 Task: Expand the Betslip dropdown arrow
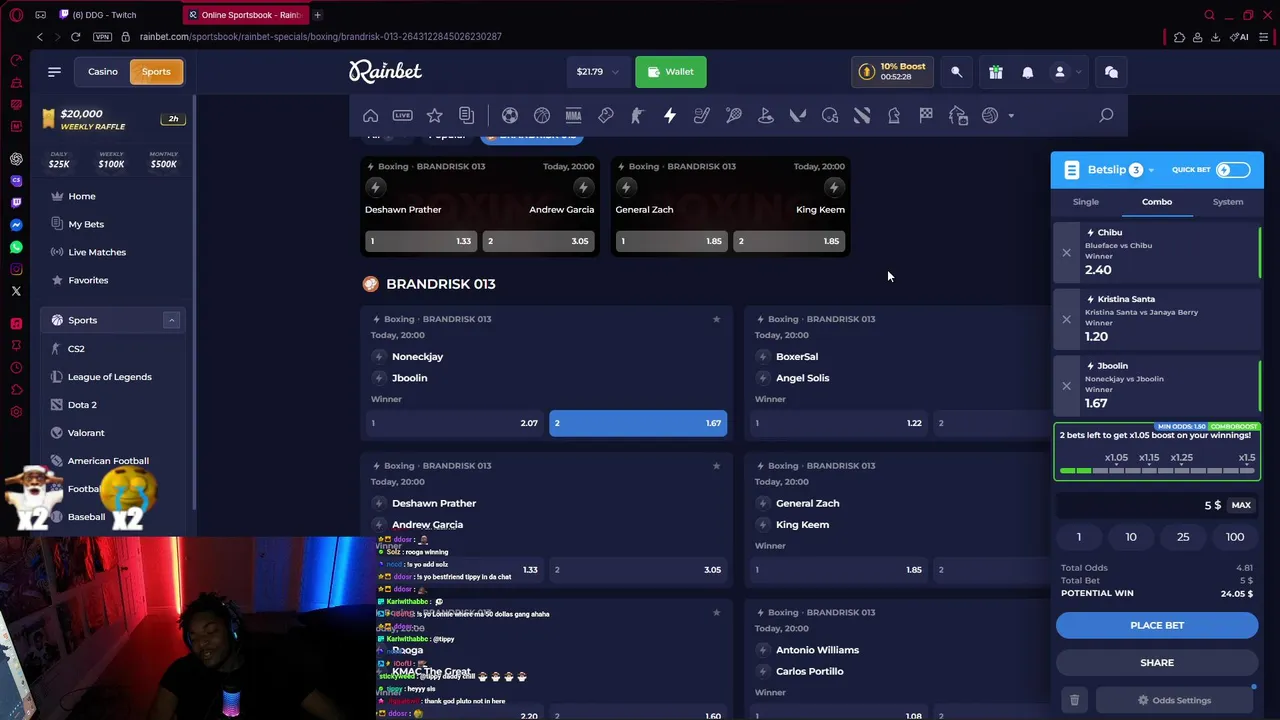(1151, 171)
